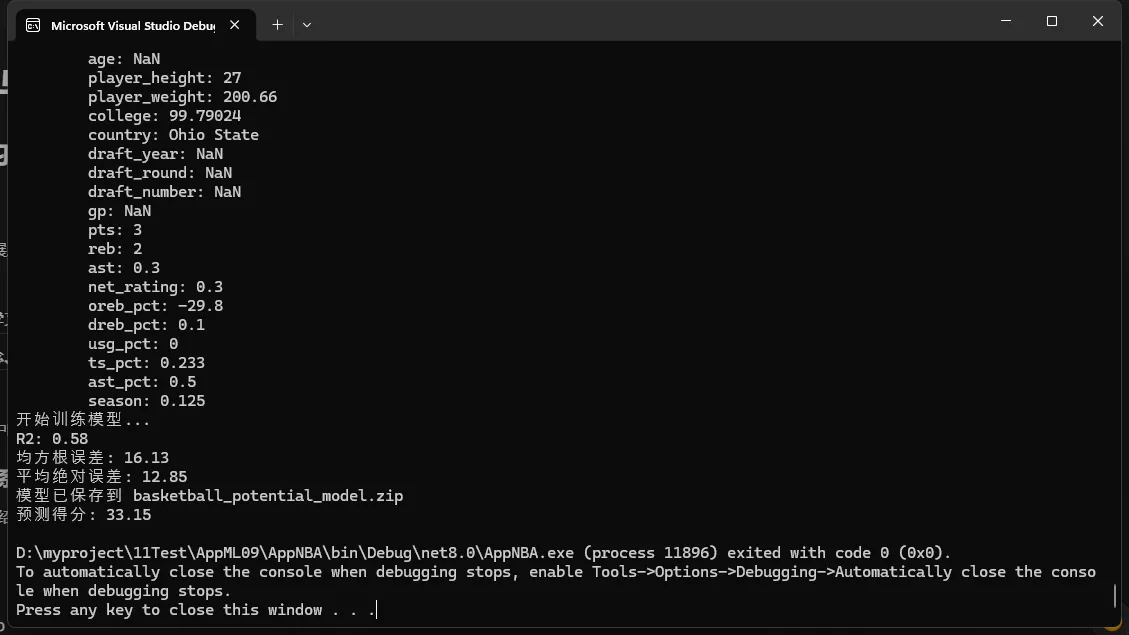Click the player_weight: 200.66 line
Image resolution: width=1129 pixels, height=635 pixels.
tap(182, 97)
